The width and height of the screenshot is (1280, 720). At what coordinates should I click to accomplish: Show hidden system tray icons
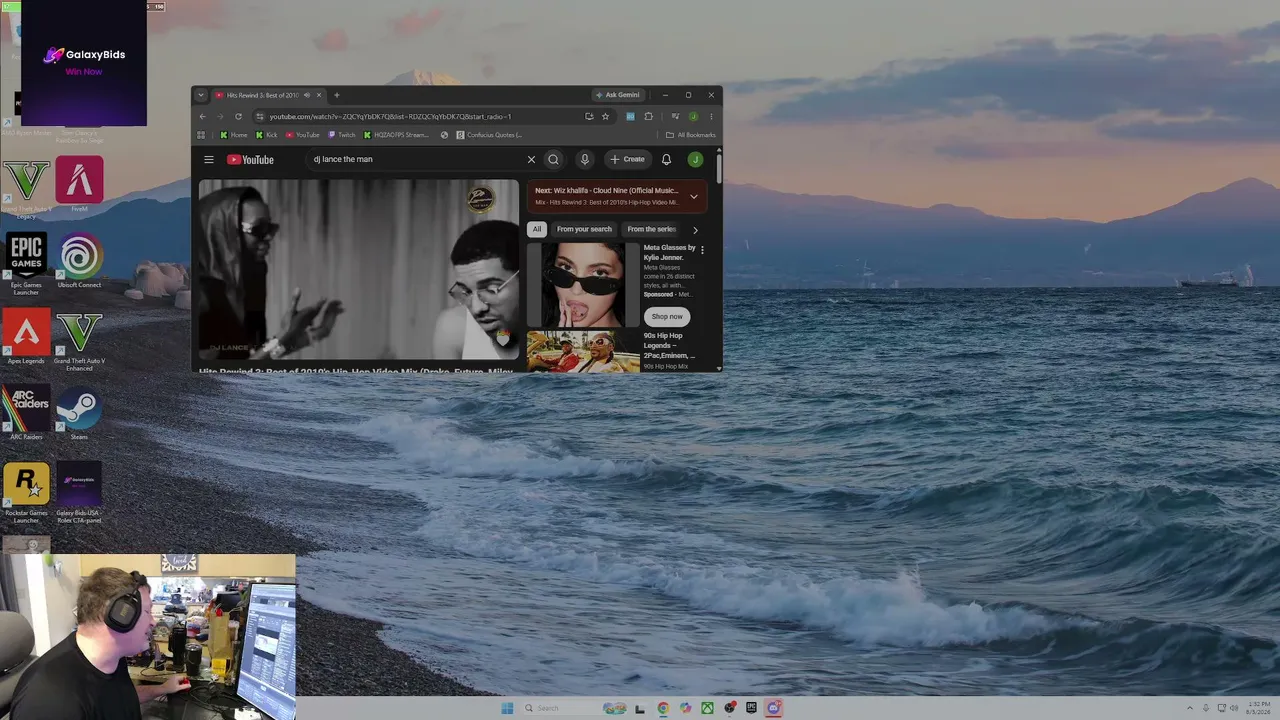click(1189, 708)
